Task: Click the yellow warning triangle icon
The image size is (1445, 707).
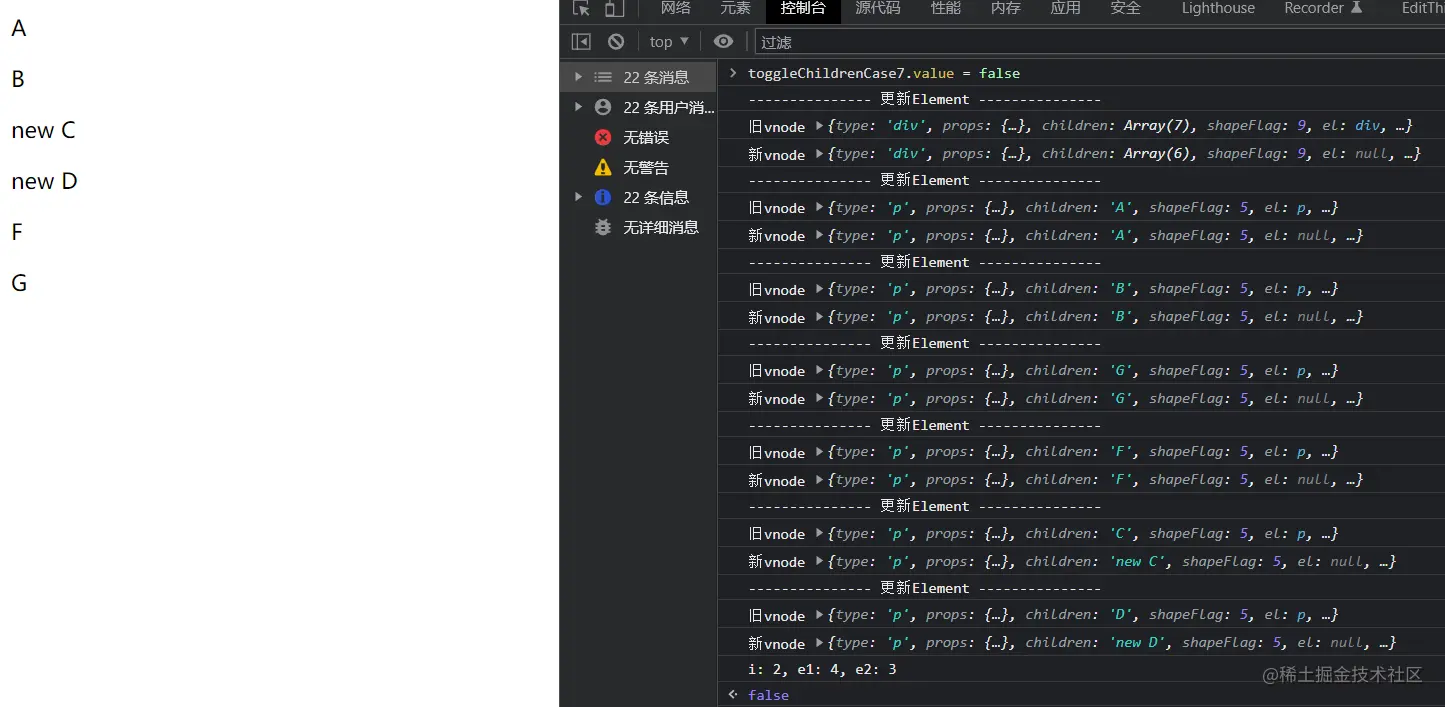Action: point(603,167)
